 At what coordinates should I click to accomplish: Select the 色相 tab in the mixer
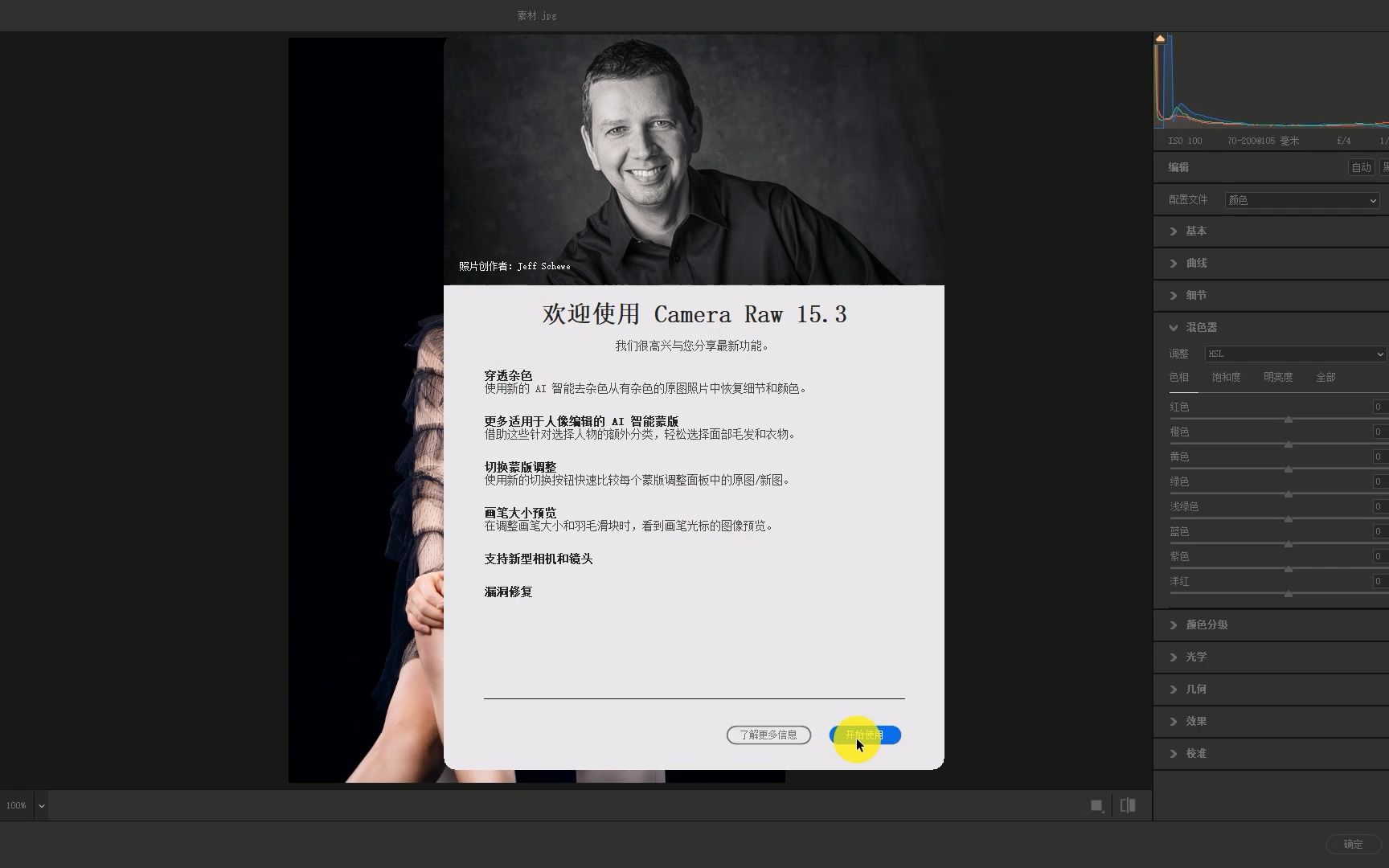1180,377
